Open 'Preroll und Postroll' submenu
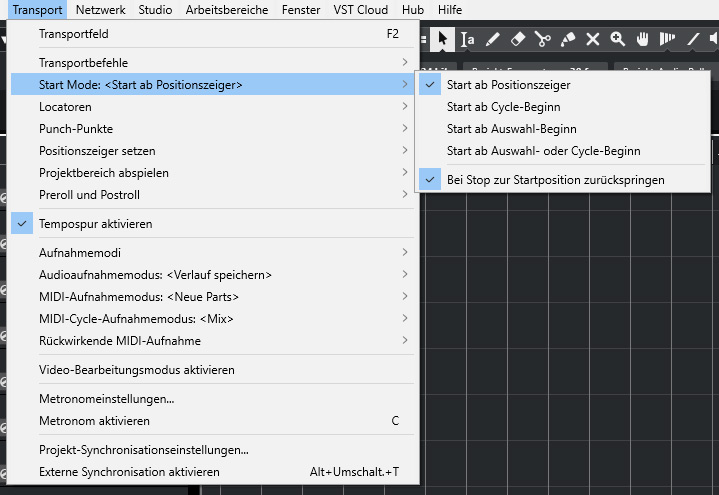This screenshot has height=495, width=719. click(89, 194)
